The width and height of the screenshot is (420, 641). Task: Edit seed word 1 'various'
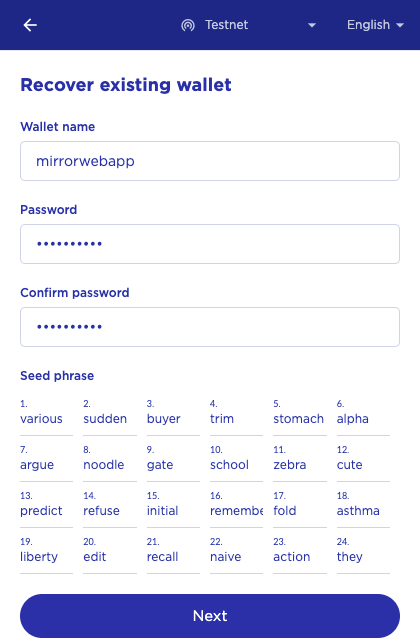click(46, 419)
